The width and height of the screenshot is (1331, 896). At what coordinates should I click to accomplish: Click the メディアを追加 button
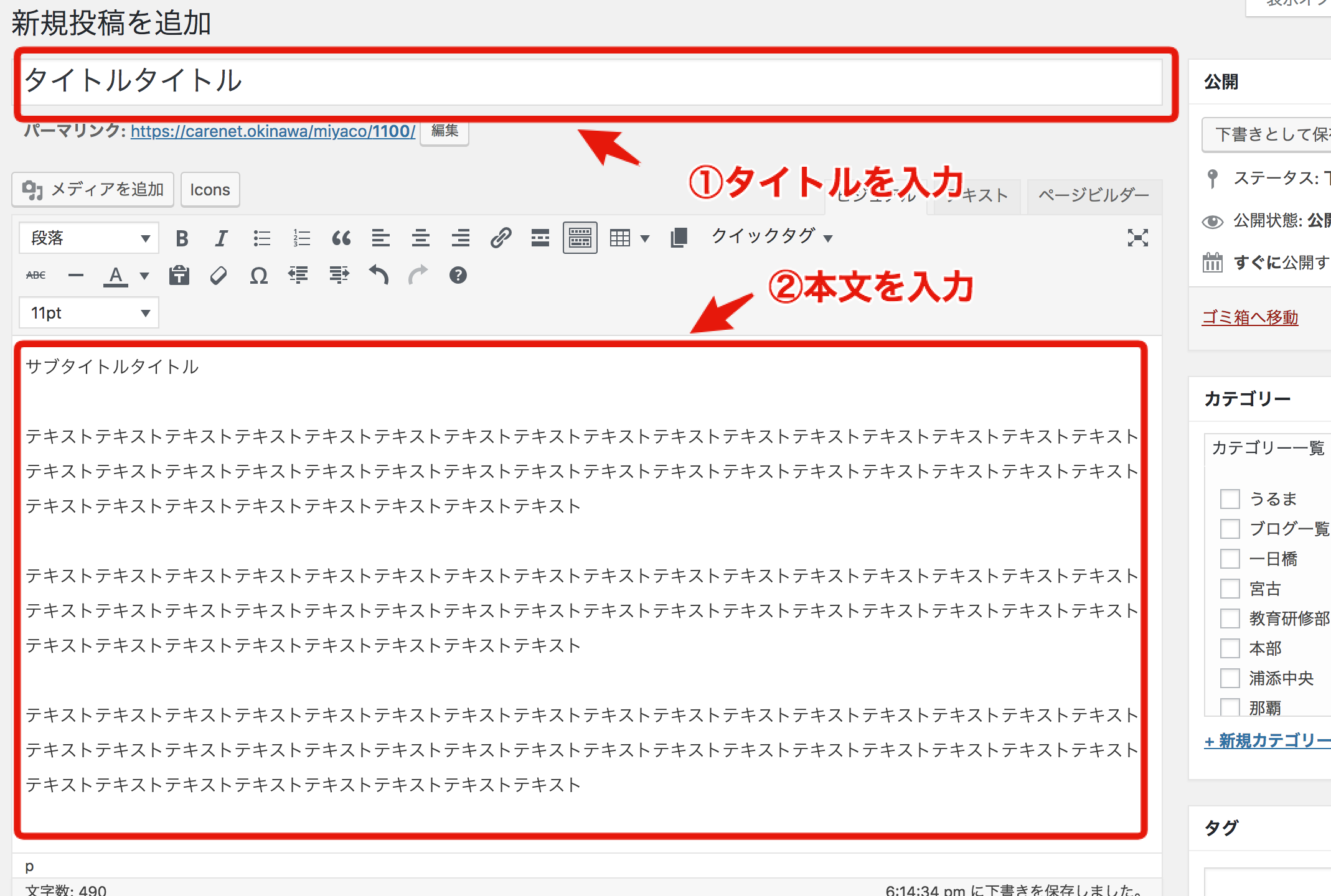click(x=93, y=190)
